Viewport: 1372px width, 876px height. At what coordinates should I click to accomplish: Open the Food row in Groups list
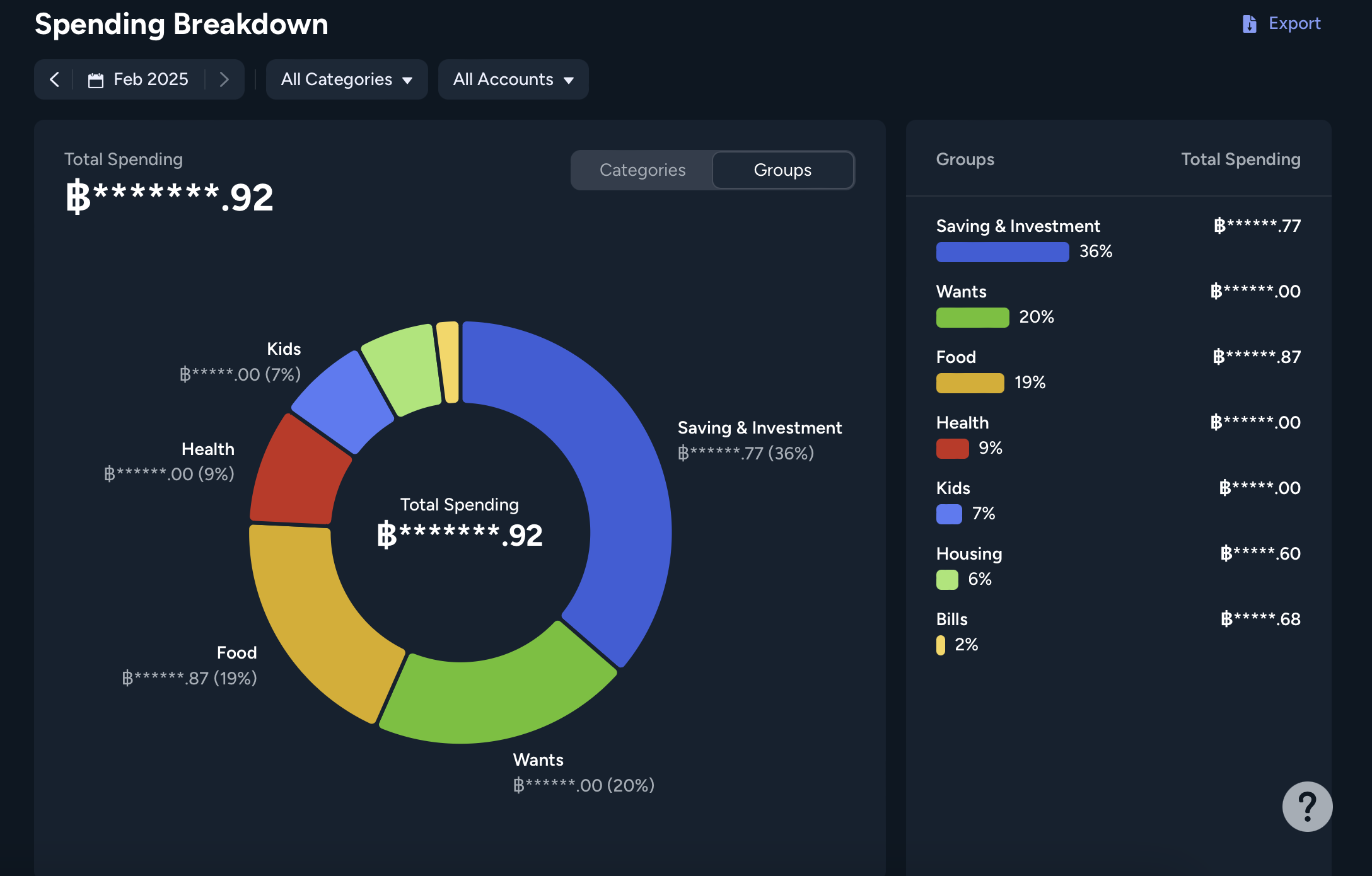click(x=1119, y=371)
